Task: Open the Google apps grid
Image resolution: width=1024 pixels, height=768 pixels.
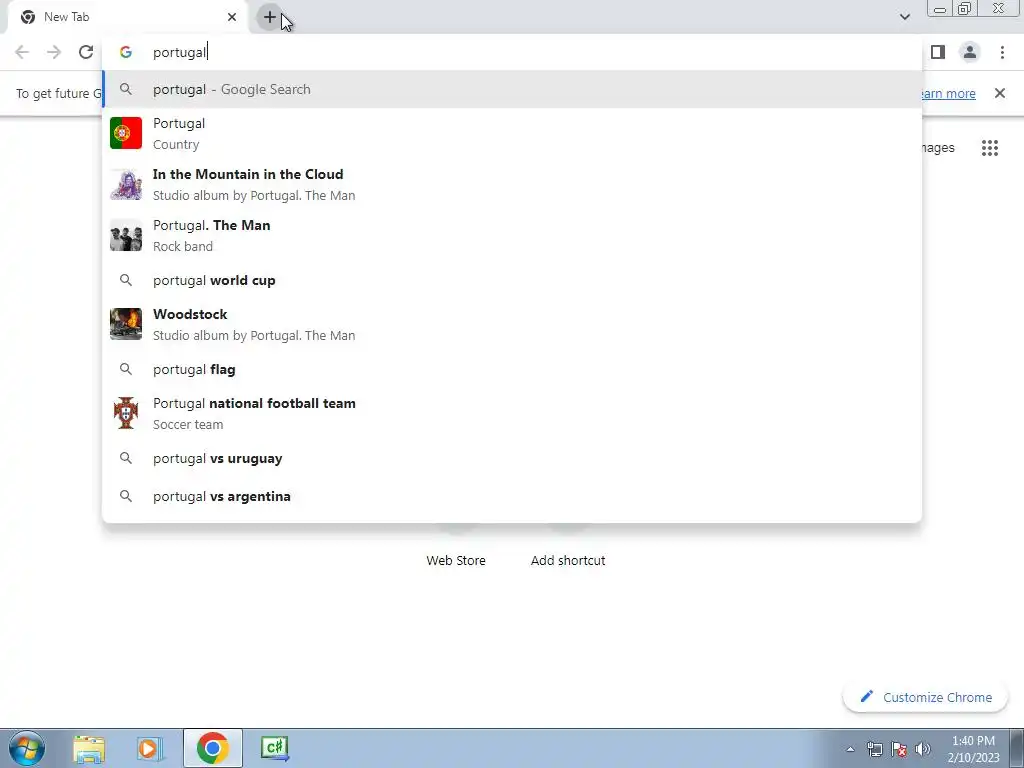Action: pos(990,148)
